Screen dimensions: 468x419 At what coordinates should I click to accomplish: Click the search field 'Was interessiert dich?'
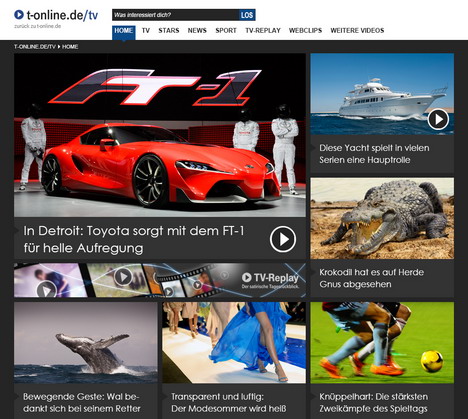click(x=175, y=15)
